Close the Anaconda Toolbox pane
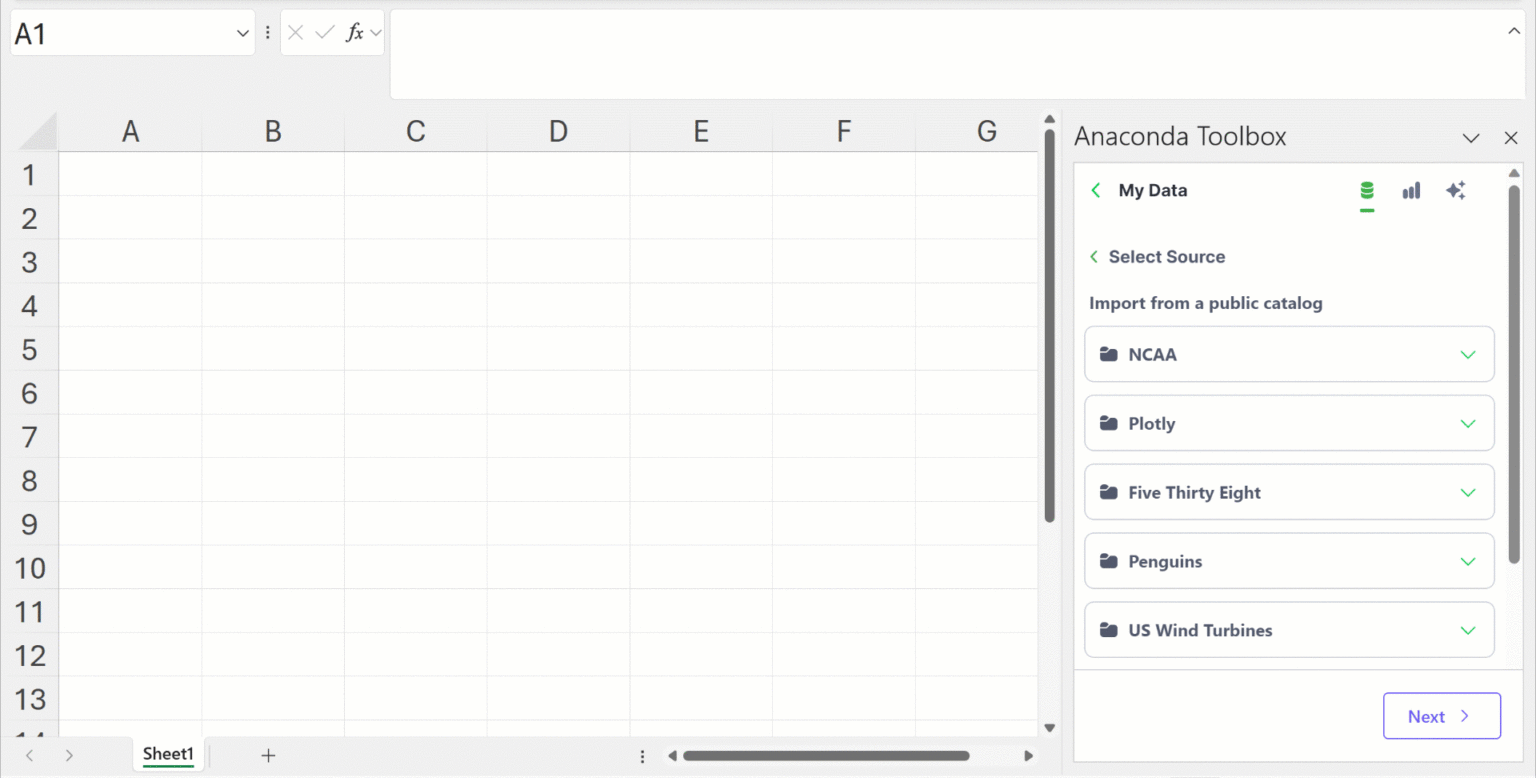The width and height of the screenshot is (1536, 778). (x=1511, y=138)
